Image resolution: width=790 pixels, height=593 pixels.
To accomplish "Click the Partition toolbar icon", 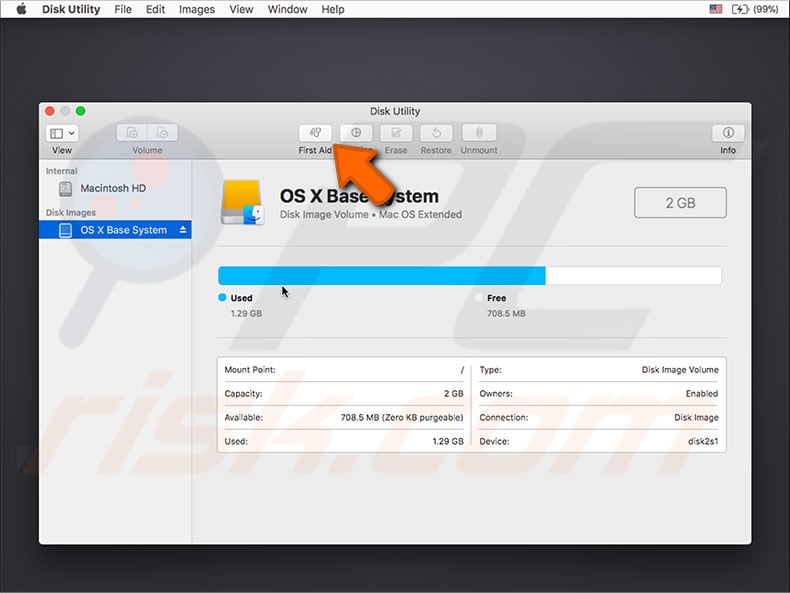I will tap(356, 133).
